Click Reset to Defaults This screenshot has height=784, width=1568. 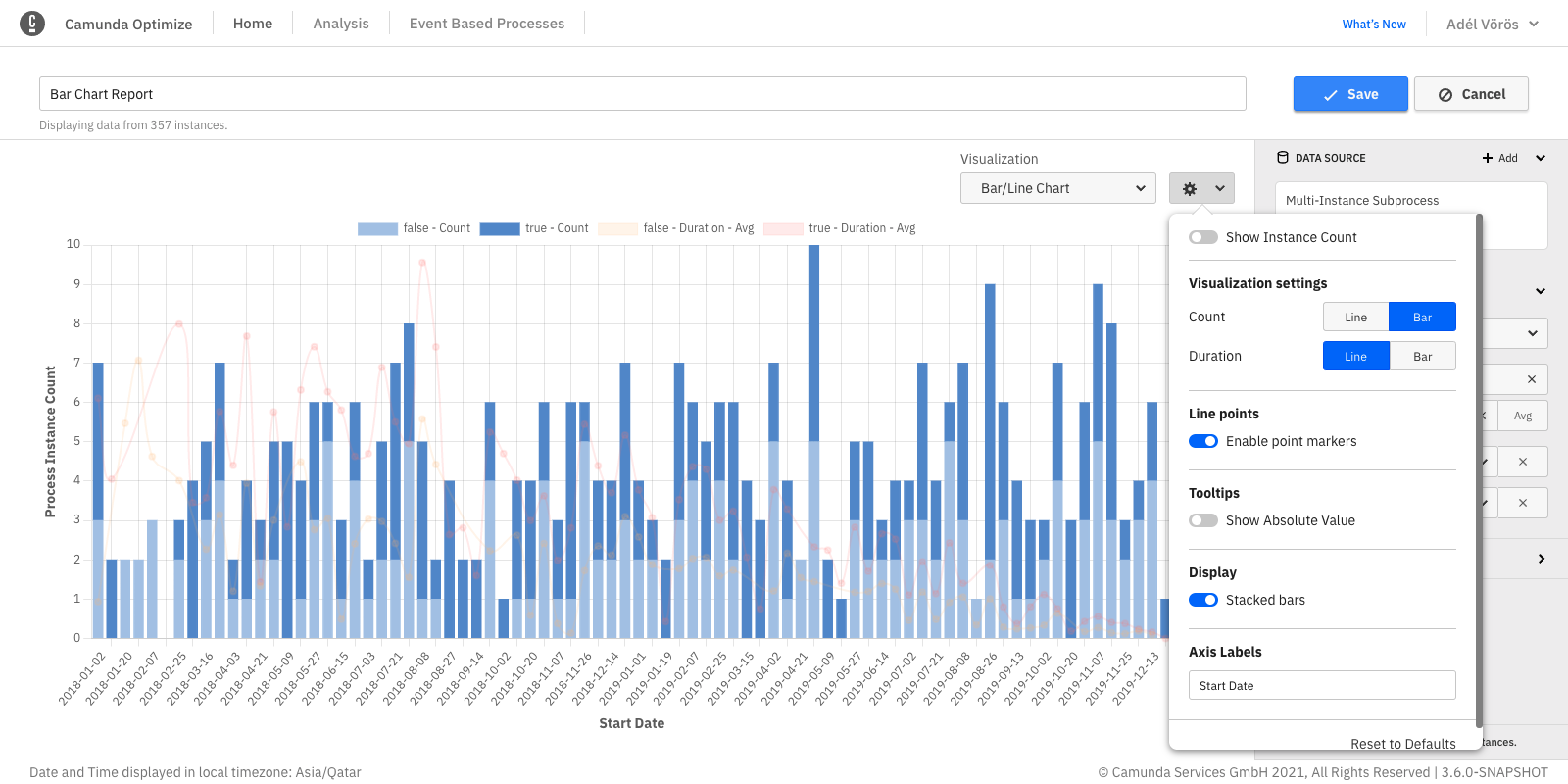coord(1402,744)
